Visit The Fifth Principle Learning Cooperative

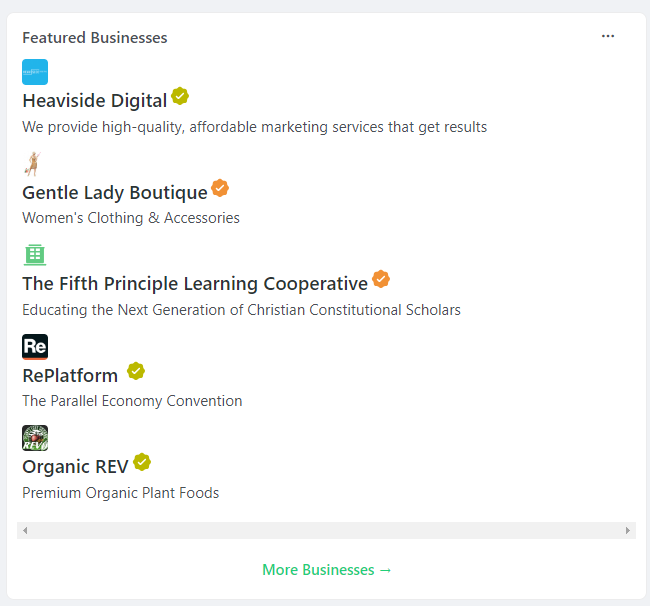coord(195,284)
